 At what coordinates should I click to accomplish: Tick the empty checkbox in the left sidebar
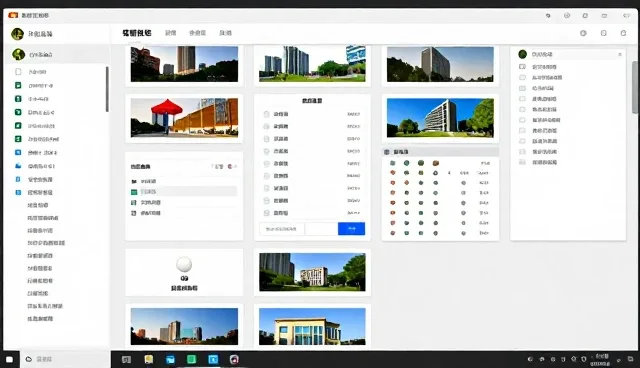pyautogui.click(x=18, y=72)
